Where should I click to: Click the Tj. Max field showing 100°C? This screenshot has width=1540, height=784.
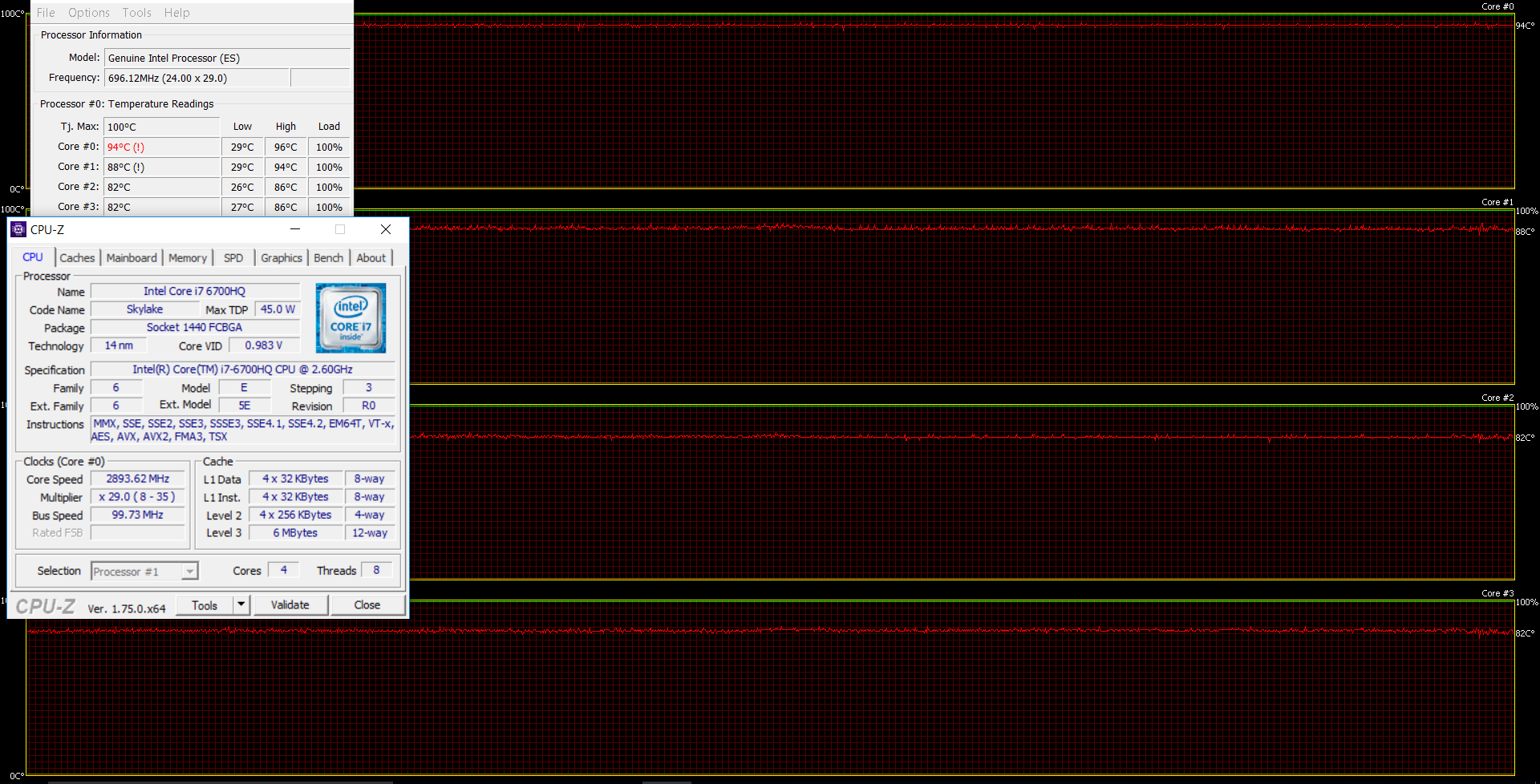[x=161, y=127]
